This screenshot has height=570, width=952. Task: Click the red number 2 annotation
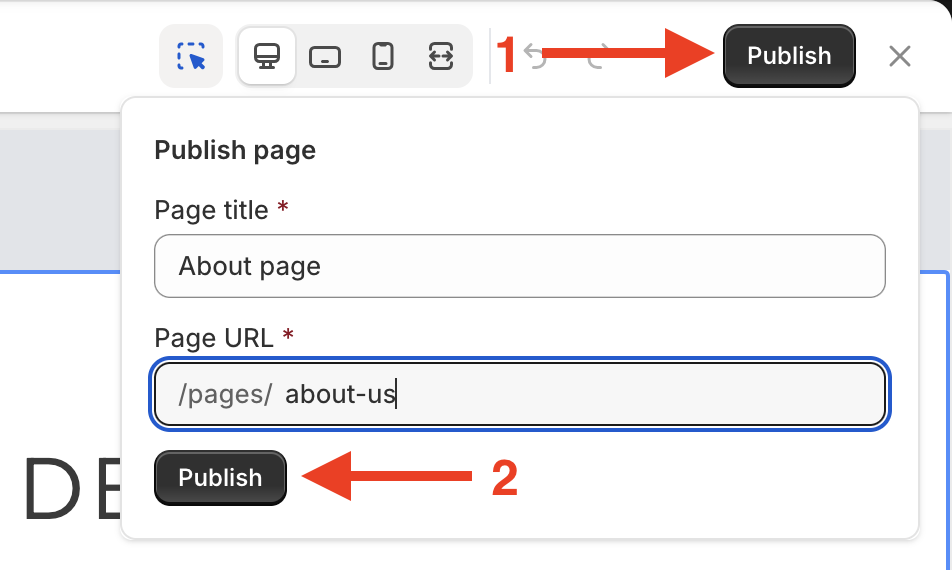(x=505, y=479)
